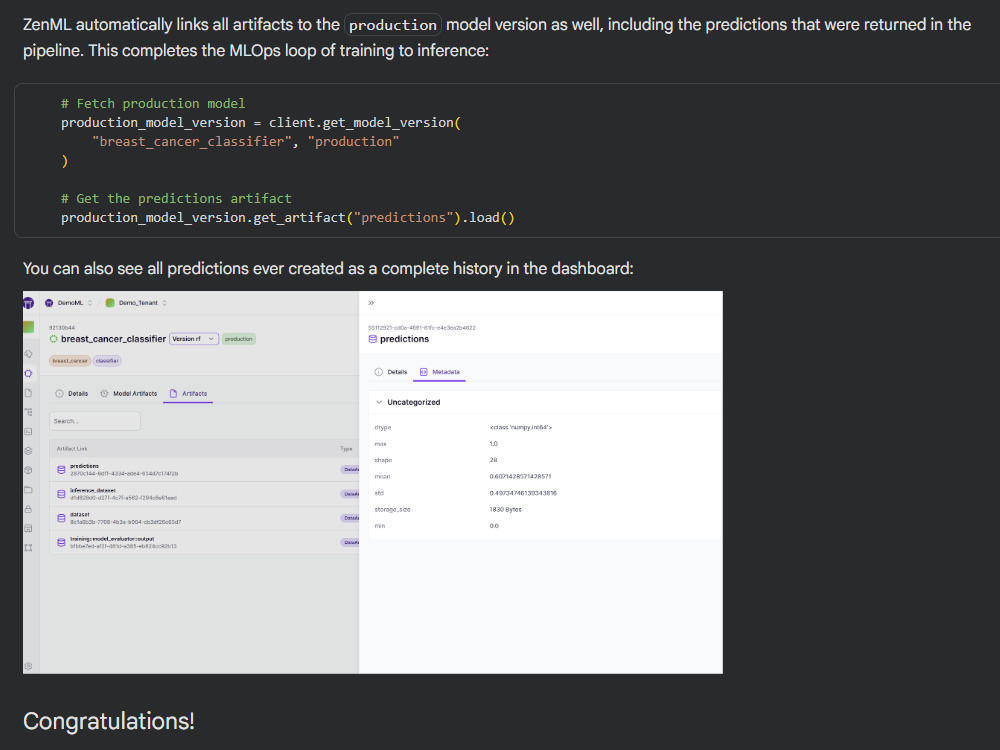The height and width of the screenshot is (750, 1000).
Task: Open the dataset artifact link
Action: [x=80, y=515]
